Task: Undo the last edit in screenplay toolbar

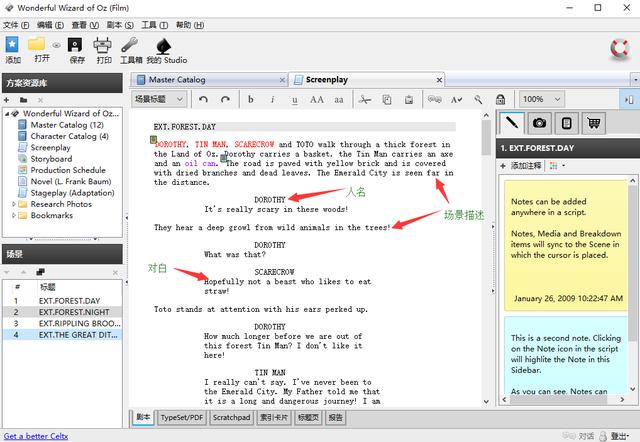Action: coord(204,99)
